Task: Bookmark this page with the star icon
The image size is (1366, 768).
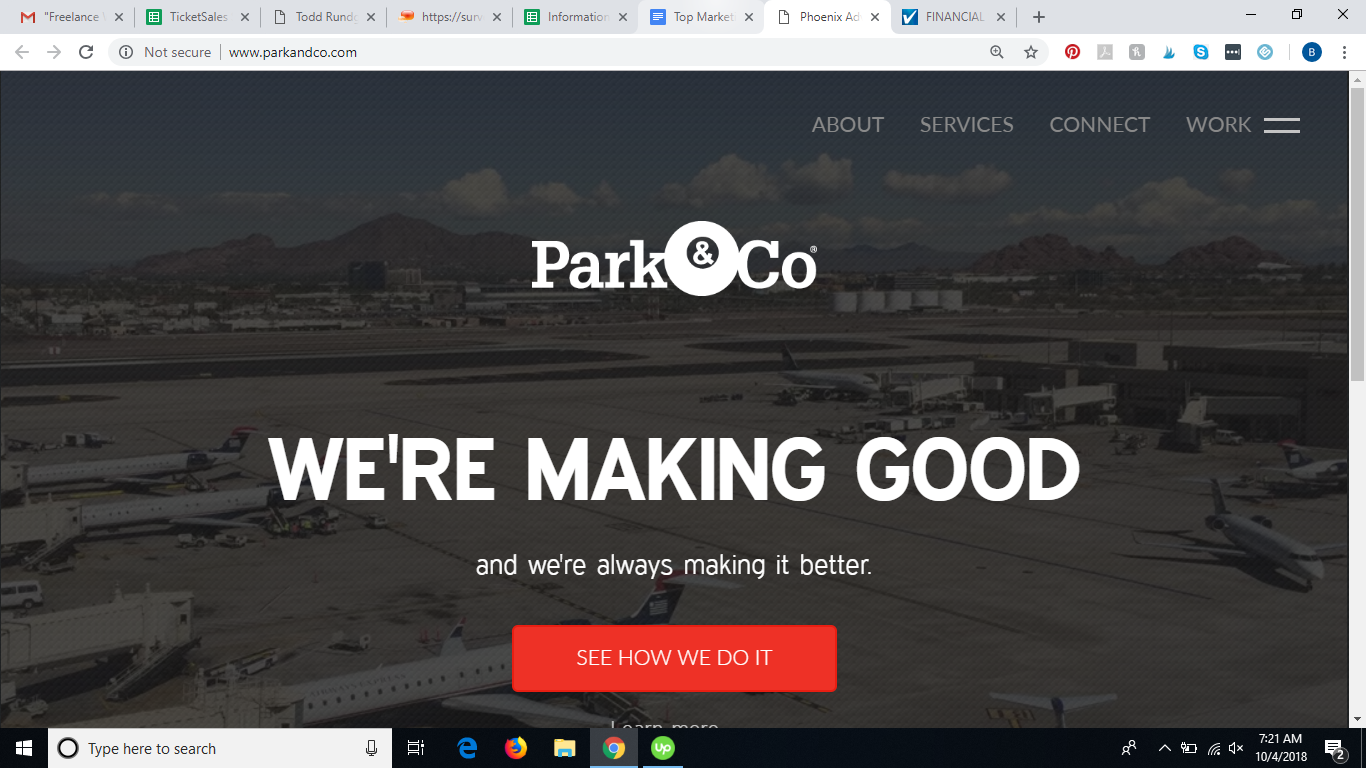Action: 1031,52
